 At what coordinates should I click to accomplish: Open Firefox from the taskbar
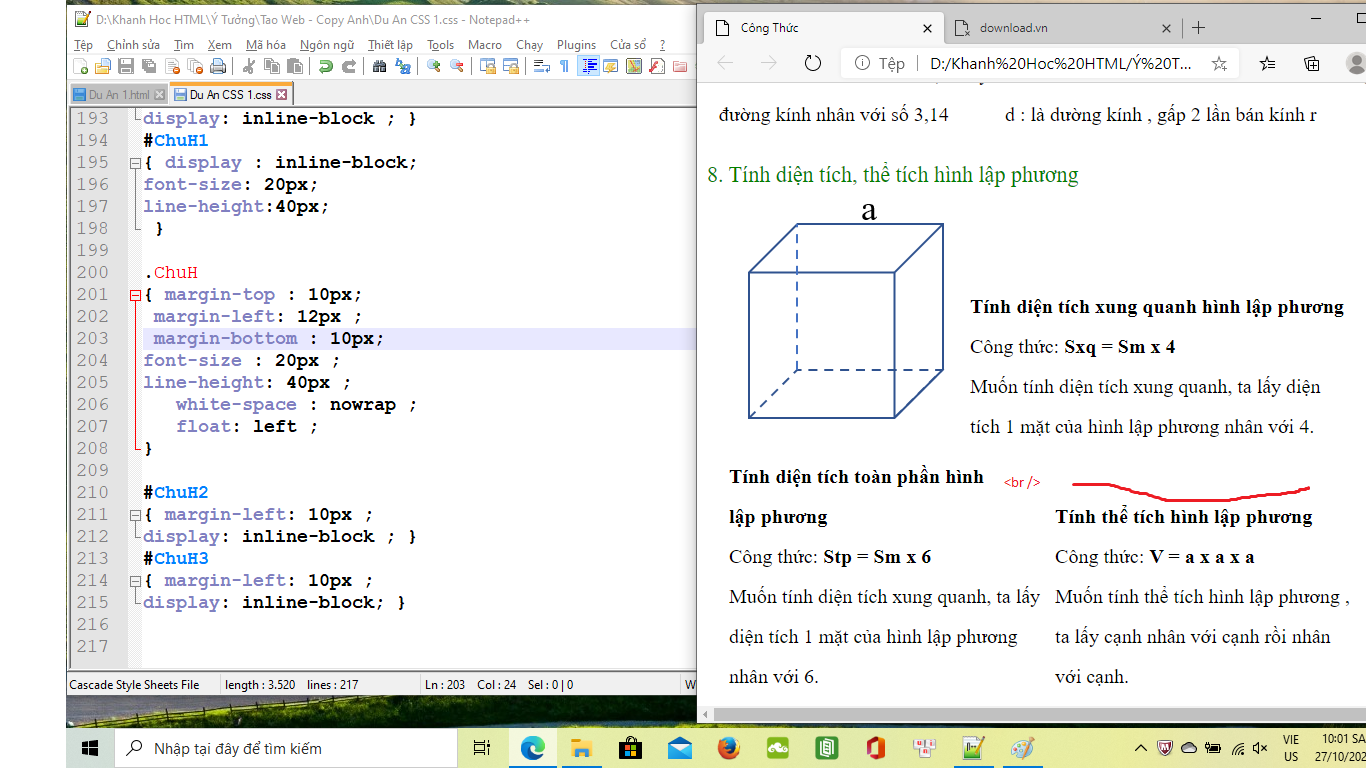pos(728,748)
